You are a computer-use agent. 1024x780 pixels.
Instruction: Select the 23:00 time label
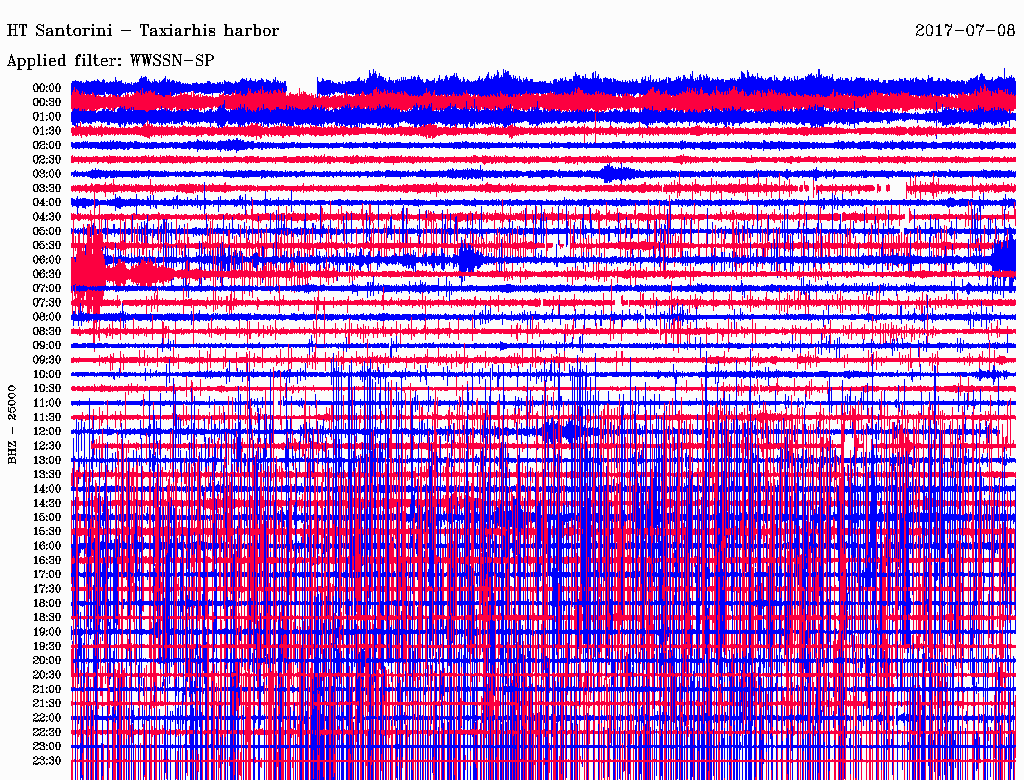(x=47, y=747)
